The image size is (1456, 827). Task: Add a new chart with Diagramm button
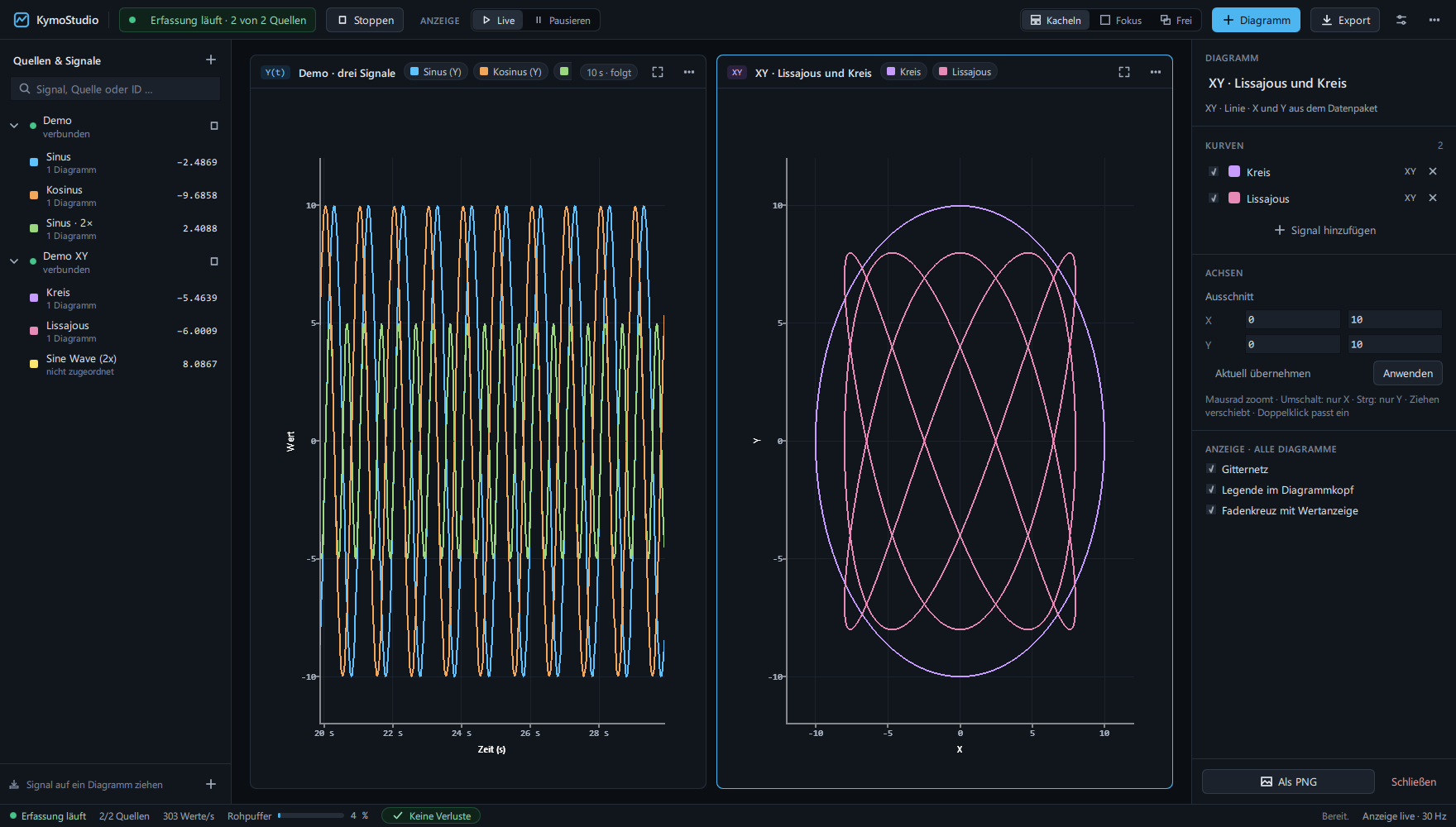click(x=1256, y=20)
